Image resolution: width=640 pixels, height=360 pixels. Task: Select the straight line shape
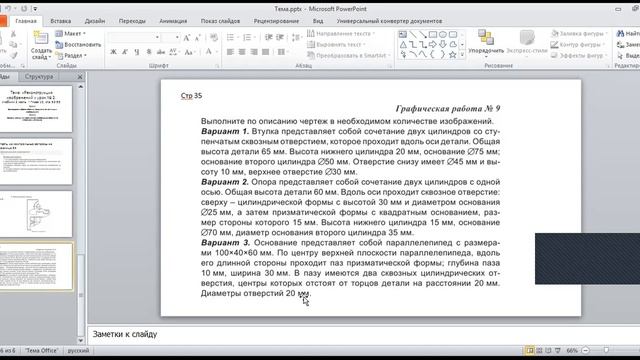click(x=413, y=35)
